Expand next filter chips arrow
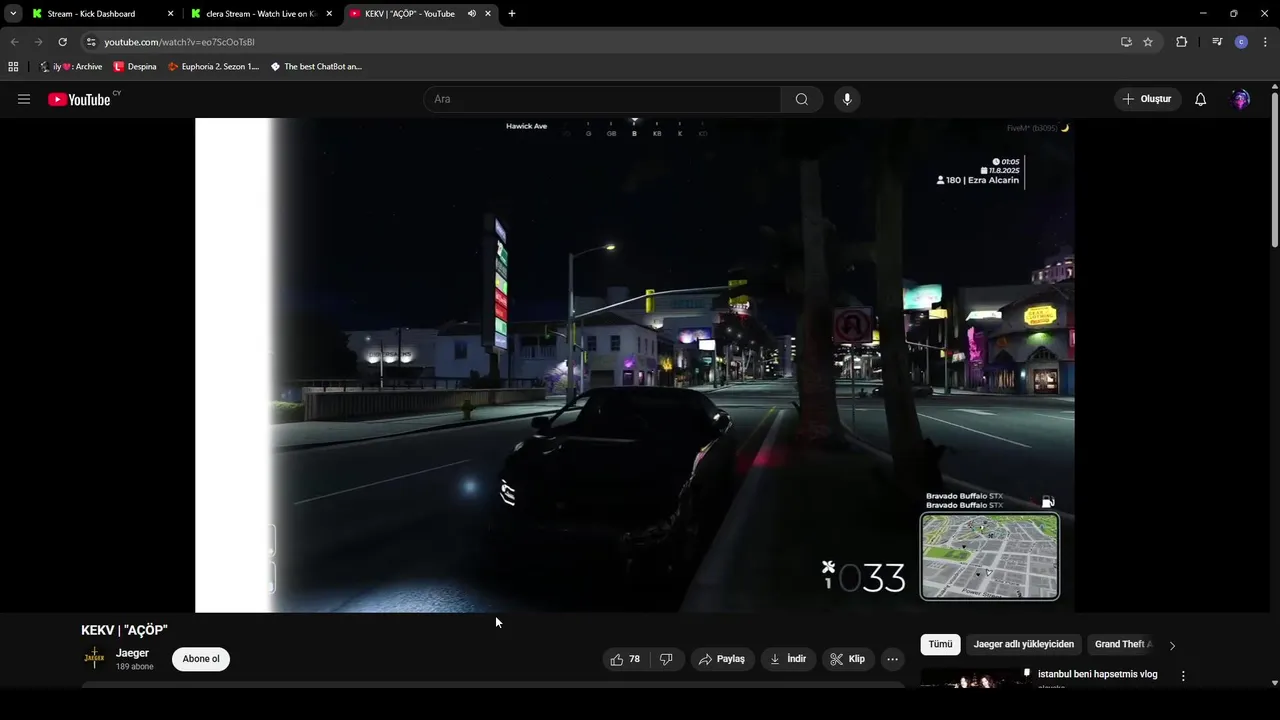 pyautogui.click(x=1172, y=645)
